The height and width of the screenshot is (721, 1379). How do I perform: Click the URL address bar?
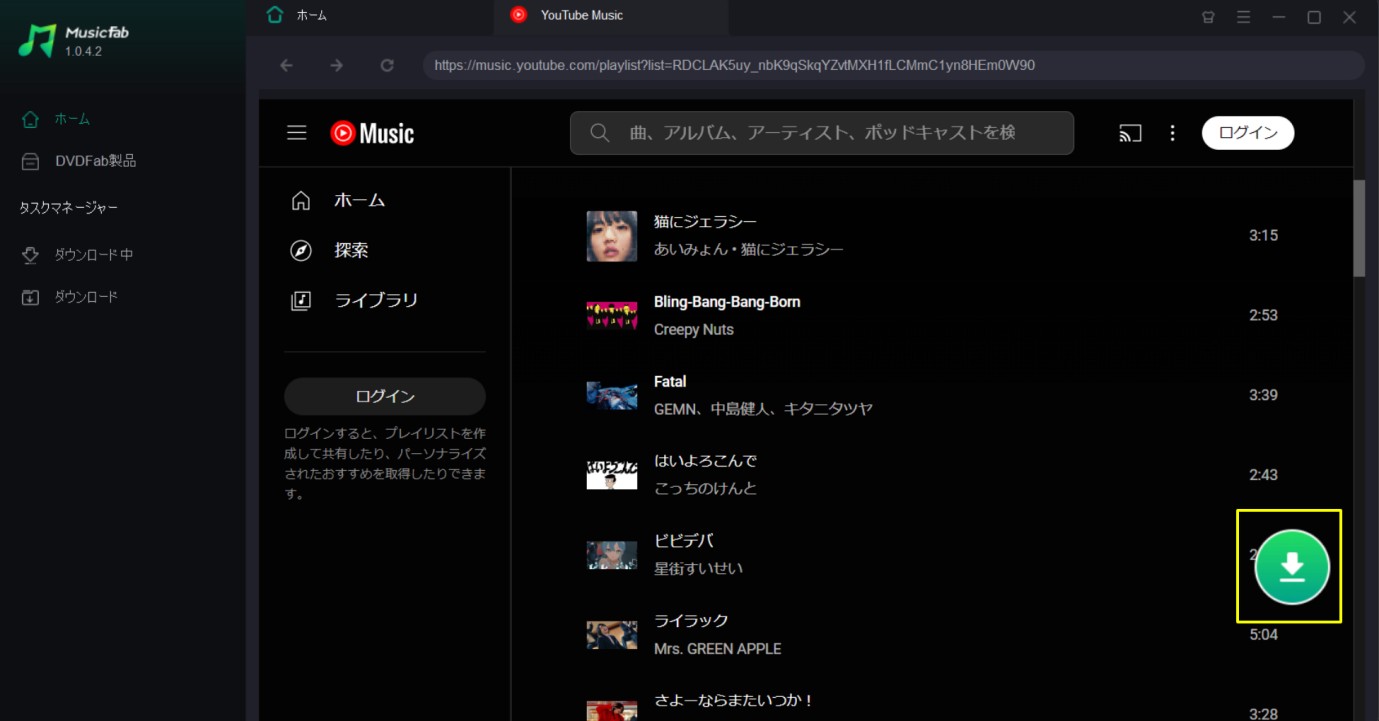click(x=894, y=65)
